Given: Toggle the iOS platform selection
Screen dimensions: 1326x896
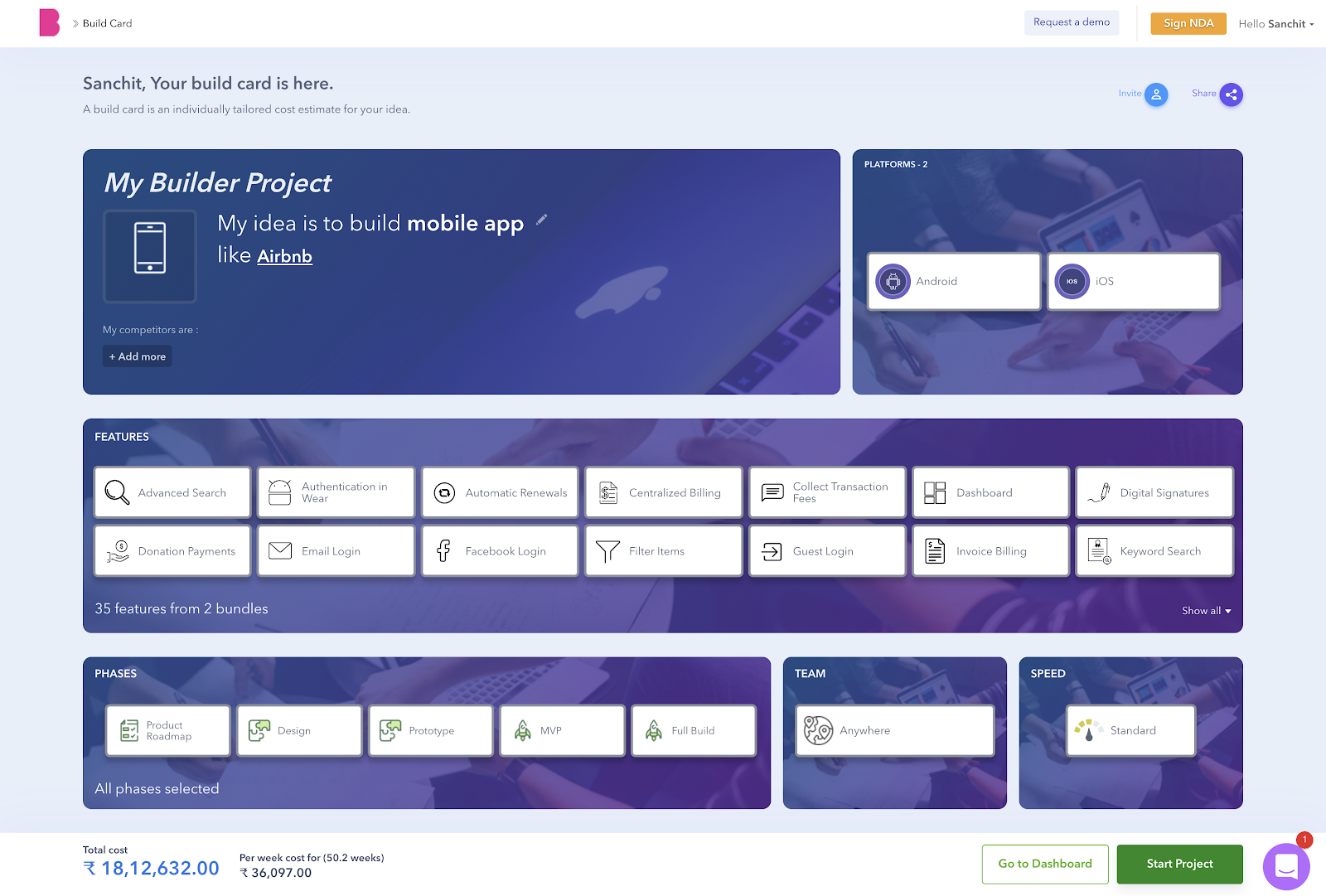Looking at the screenshot, I should point(1132,281).
